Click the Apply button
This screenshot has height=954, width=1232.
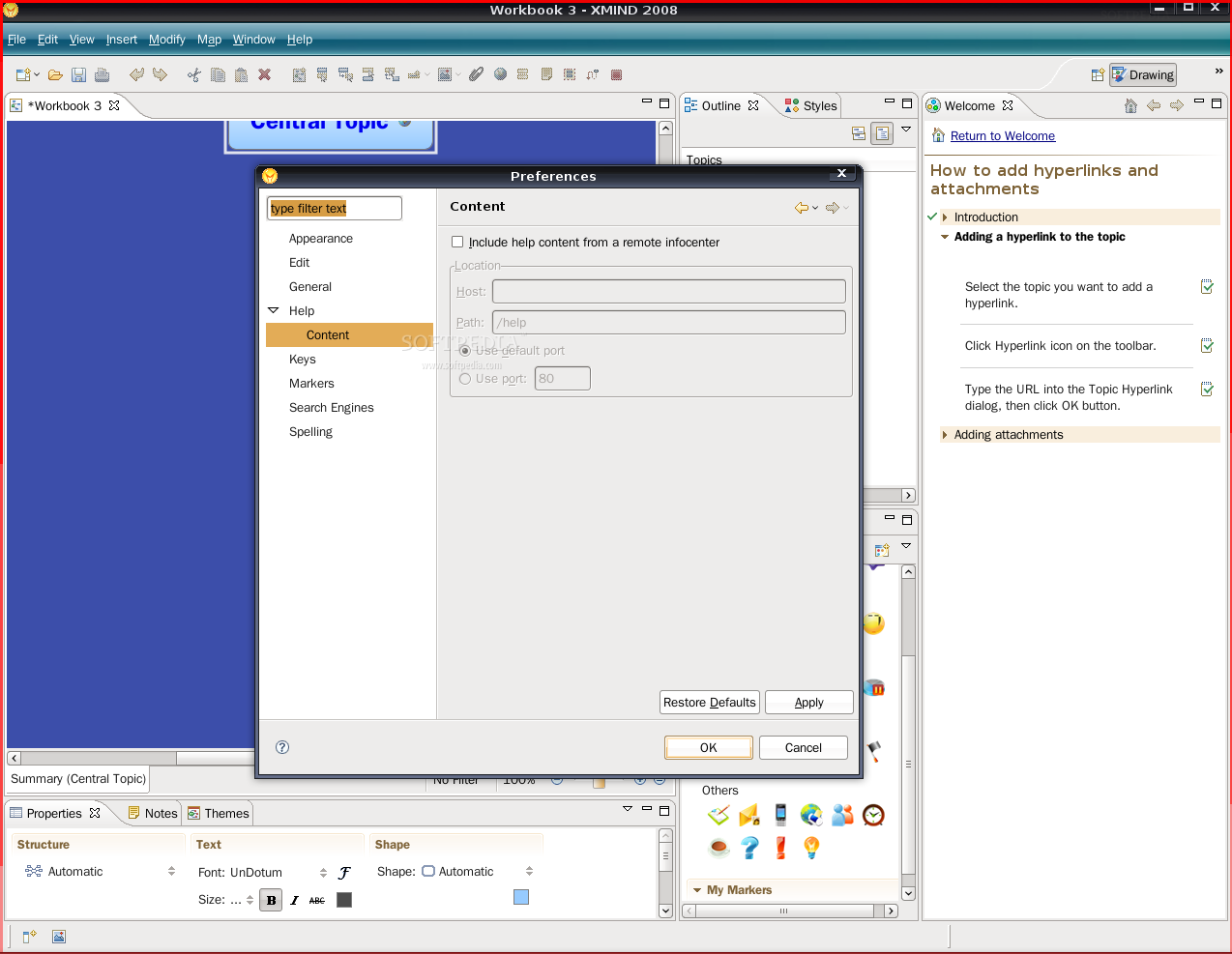click(x=808, y=703)
